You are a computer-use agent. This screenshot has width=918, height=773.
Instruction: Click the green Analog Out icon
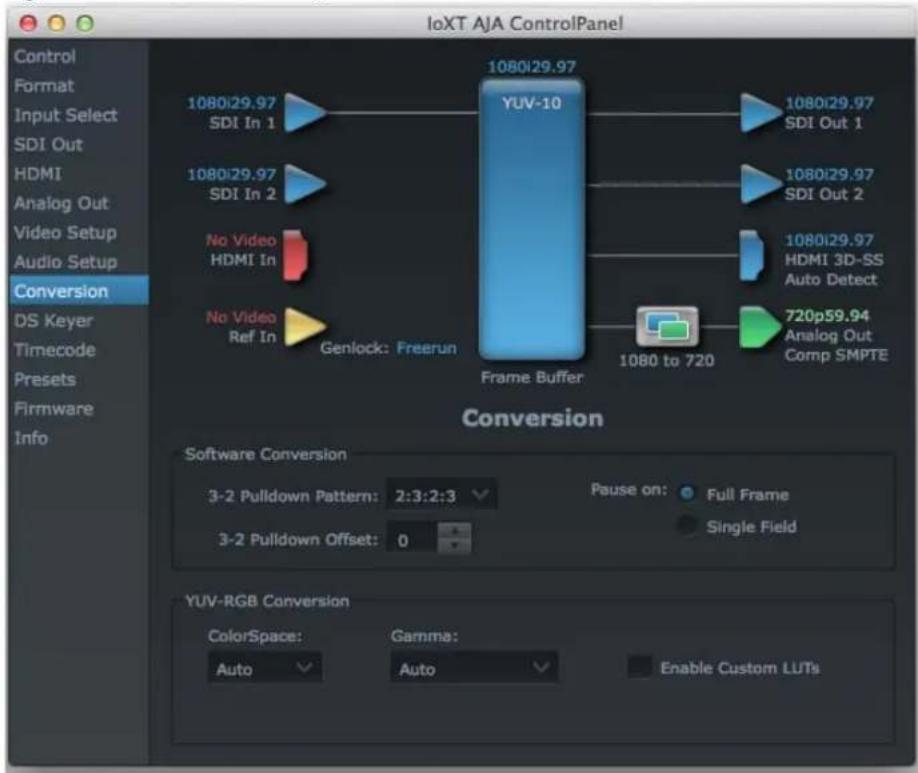click(x=759, y=327)
